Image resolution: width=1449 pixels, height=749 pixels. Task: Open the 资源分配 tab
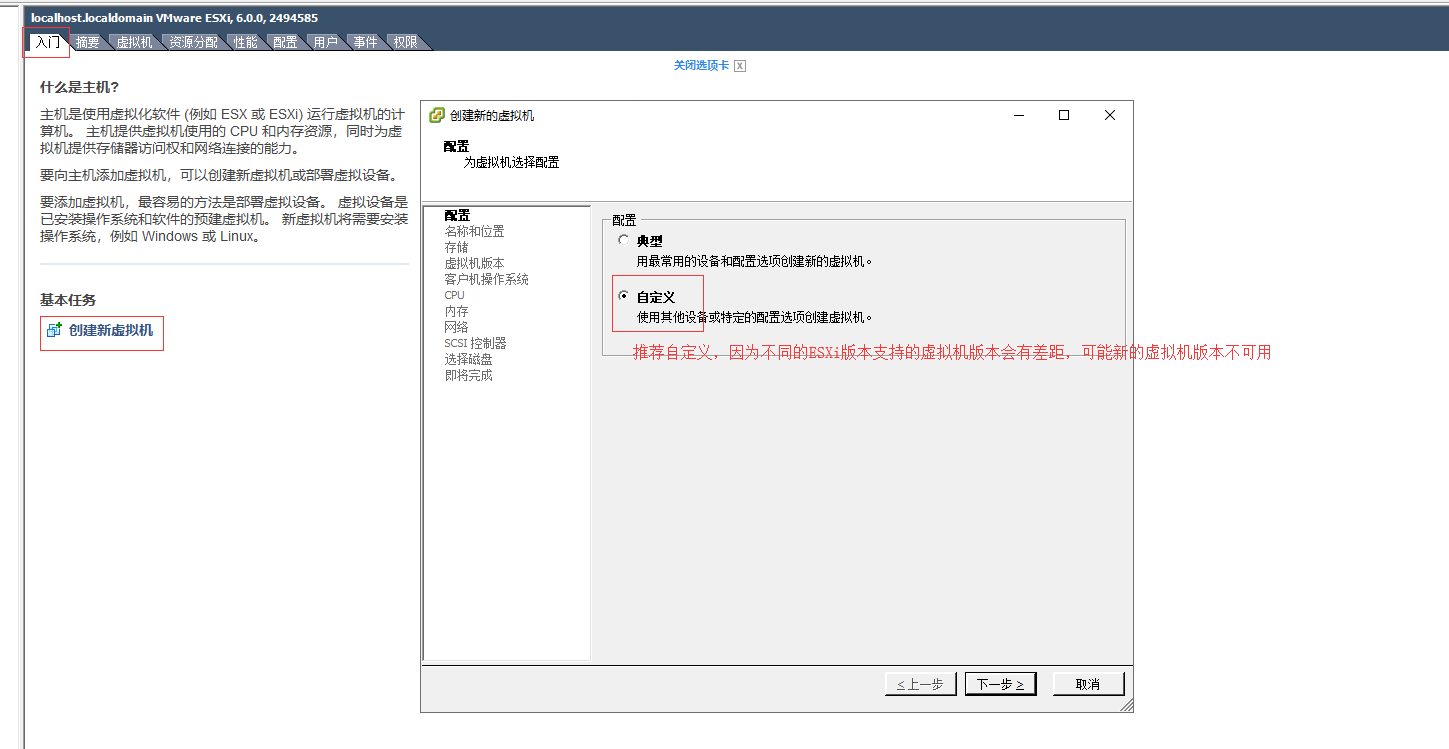coord(193,42)
